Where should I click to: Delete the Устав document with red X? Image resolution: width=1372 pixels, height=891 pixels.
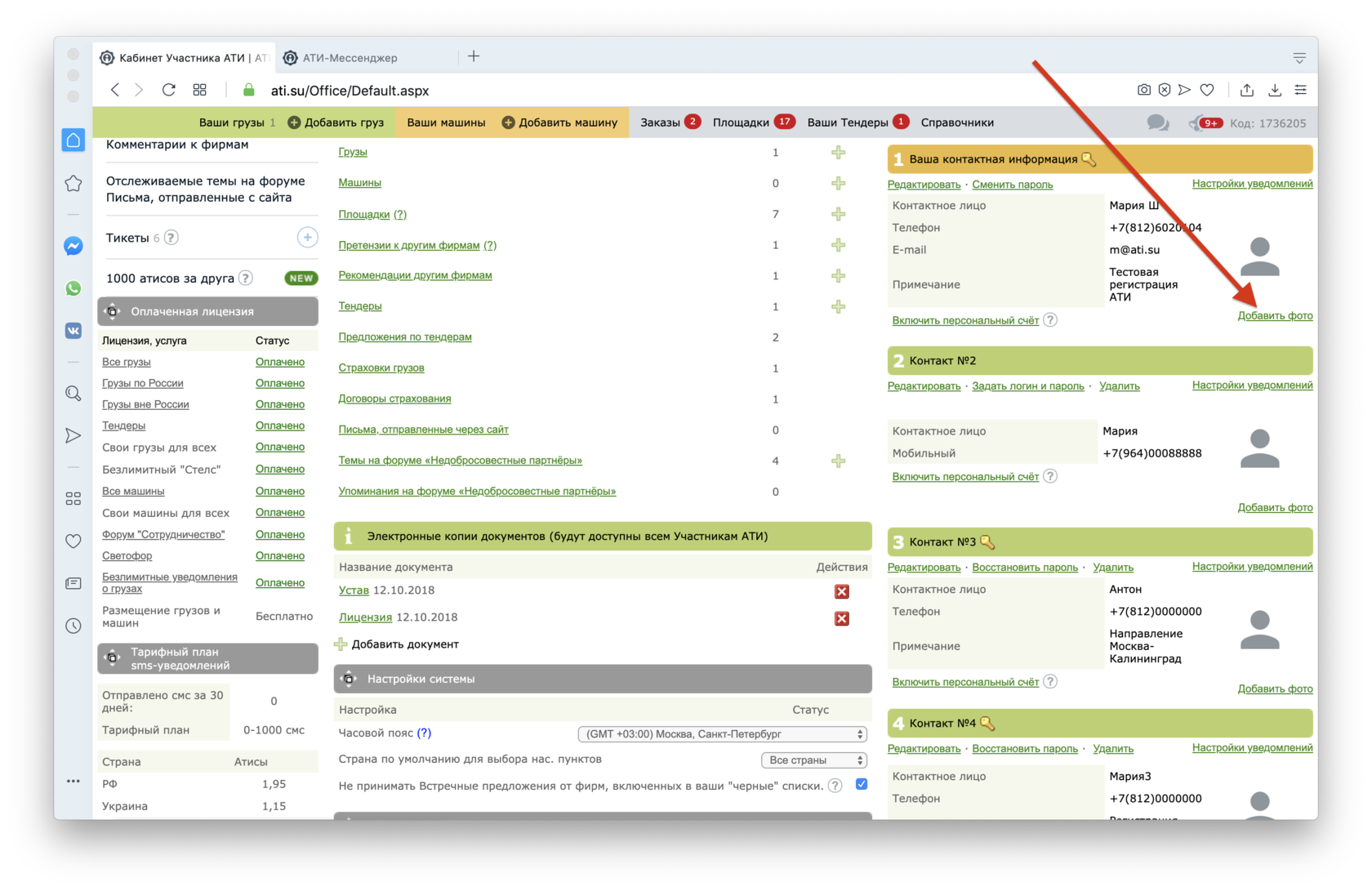click(842, 591)
